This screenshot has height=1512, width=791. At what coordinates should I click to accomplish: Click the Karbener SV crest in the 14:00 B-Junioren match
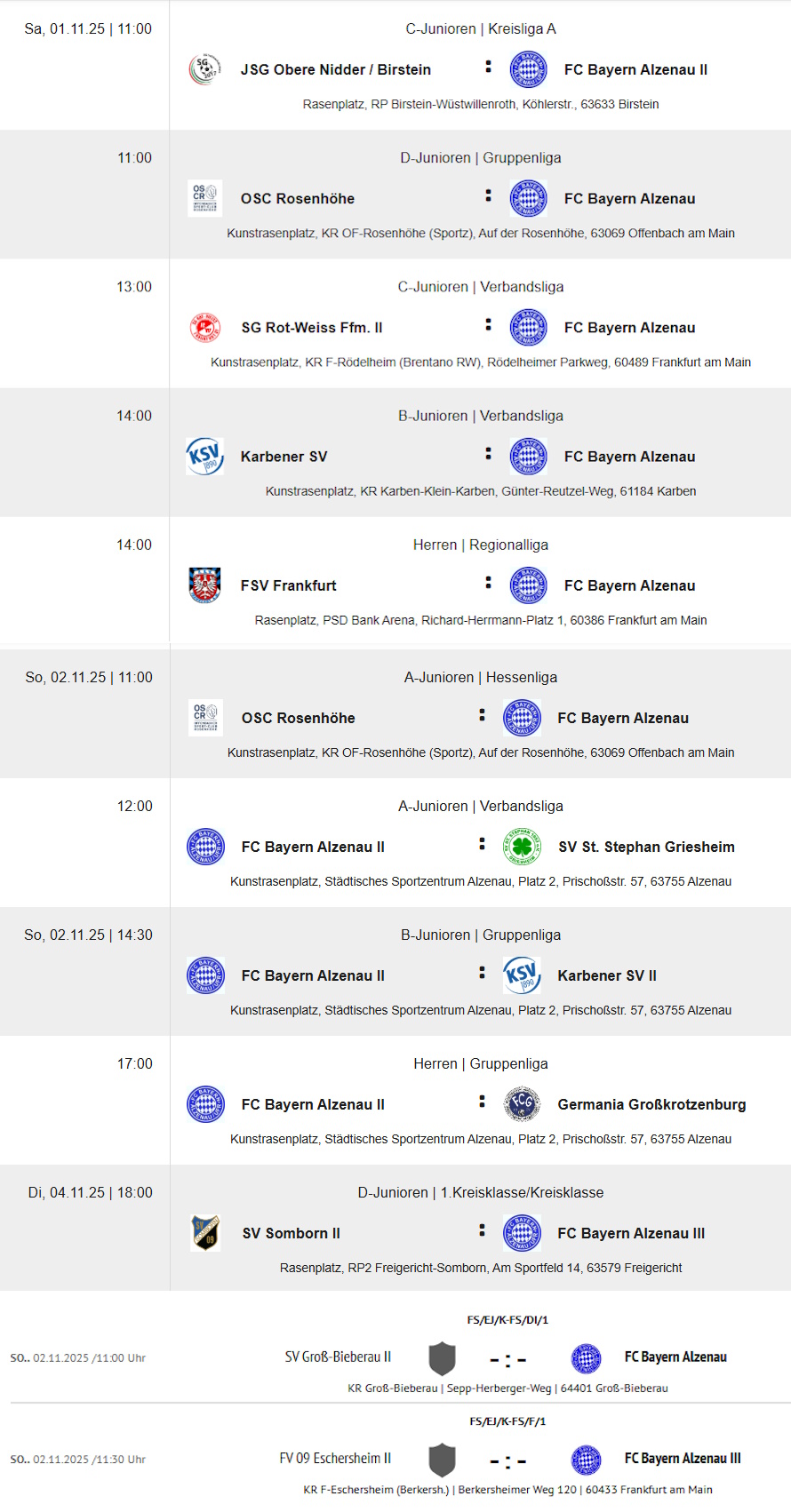click(x=204, y=457)
